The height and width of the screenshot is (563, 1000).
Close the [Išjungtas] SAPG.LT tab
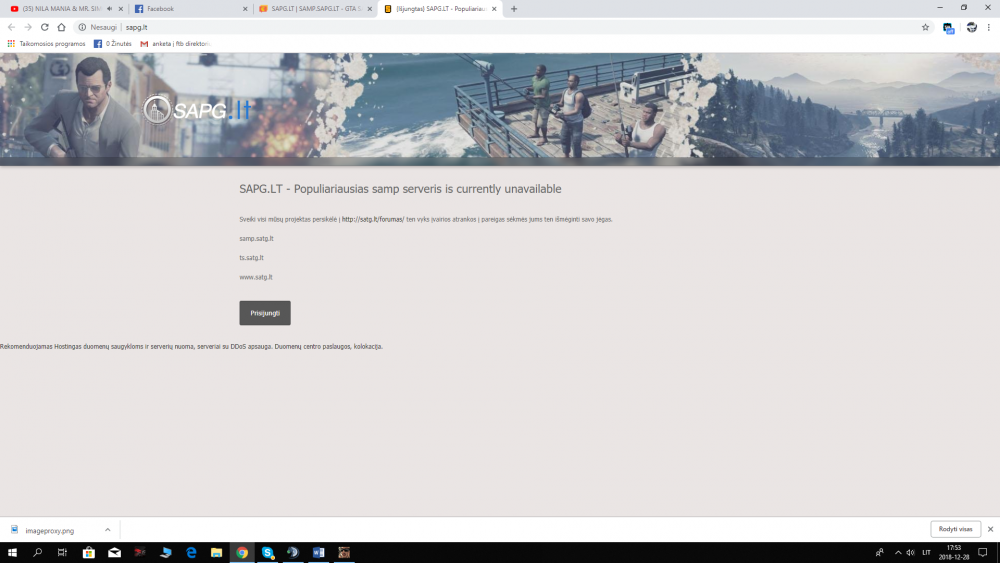pyautogui.click(x=494, y=9)
